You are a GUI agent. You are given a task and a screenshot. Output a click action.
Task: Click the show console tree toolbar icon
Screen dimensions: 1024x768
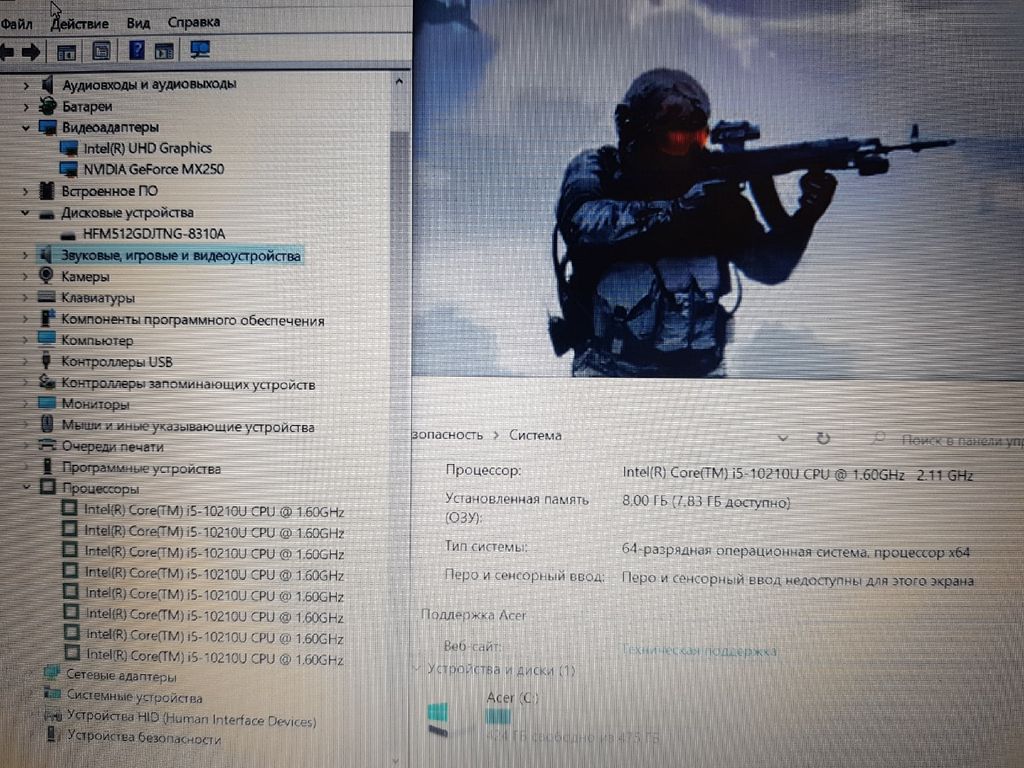[x=67, y=52]
